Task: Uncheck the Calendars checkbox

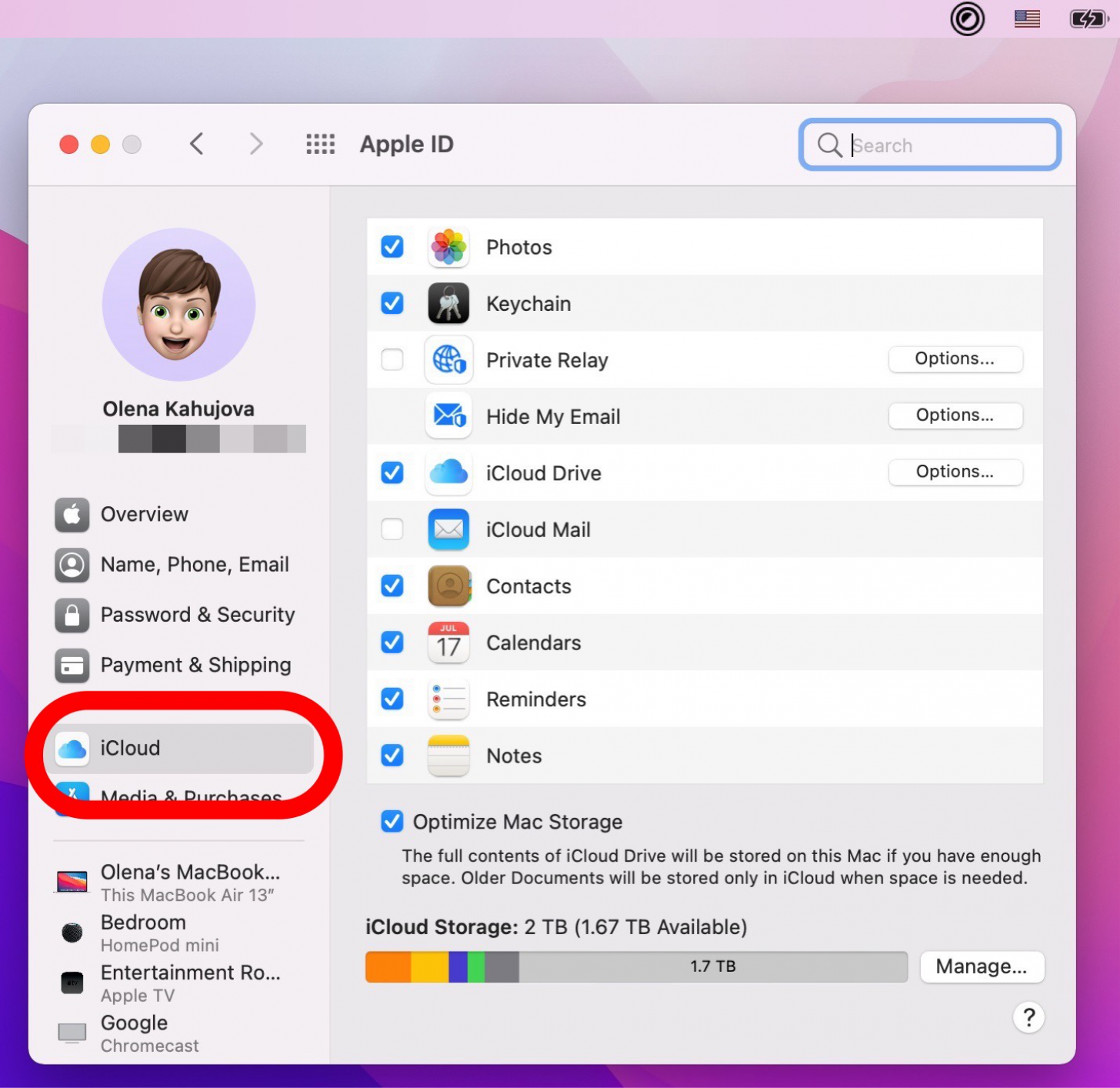Action: coord(392,642)
